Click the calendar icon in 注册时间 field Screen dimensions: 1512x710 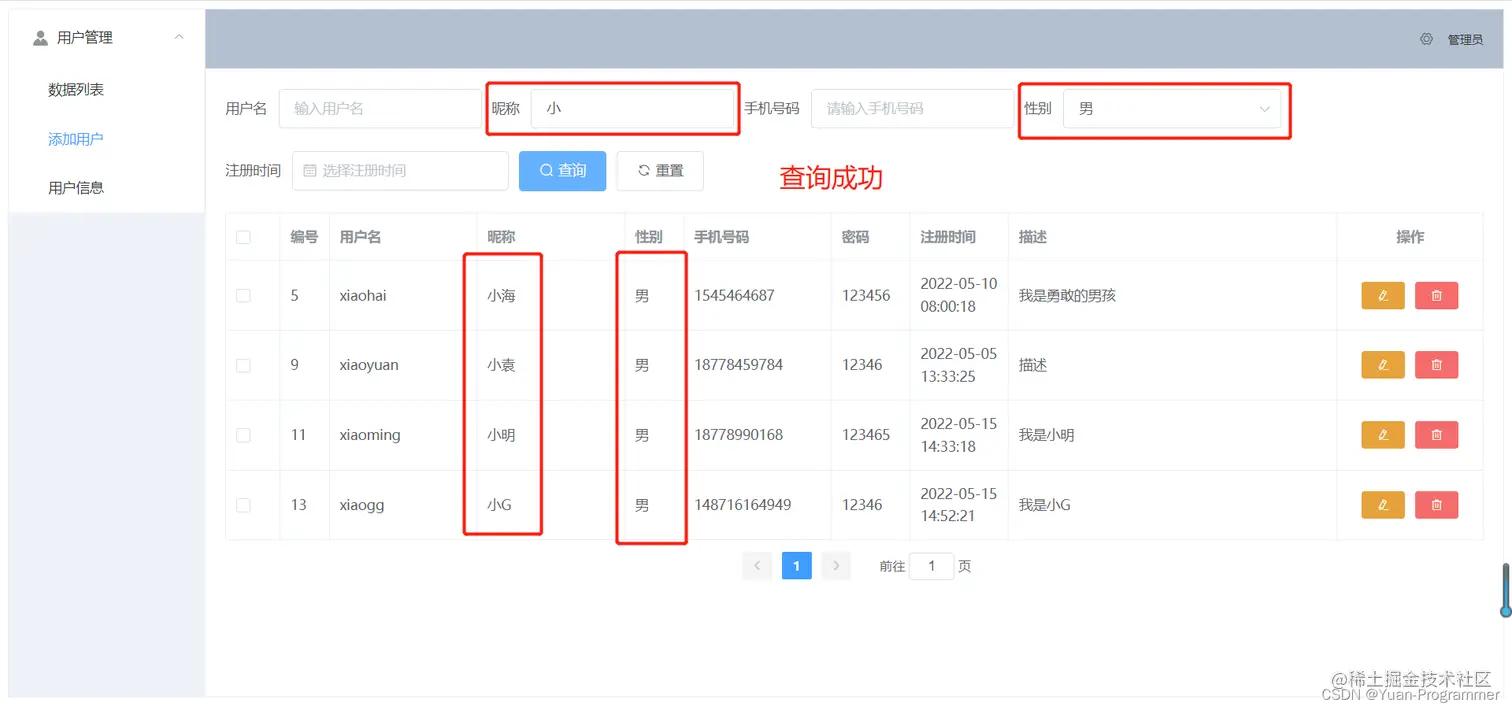pyautogui.click(x=308, y=170)
